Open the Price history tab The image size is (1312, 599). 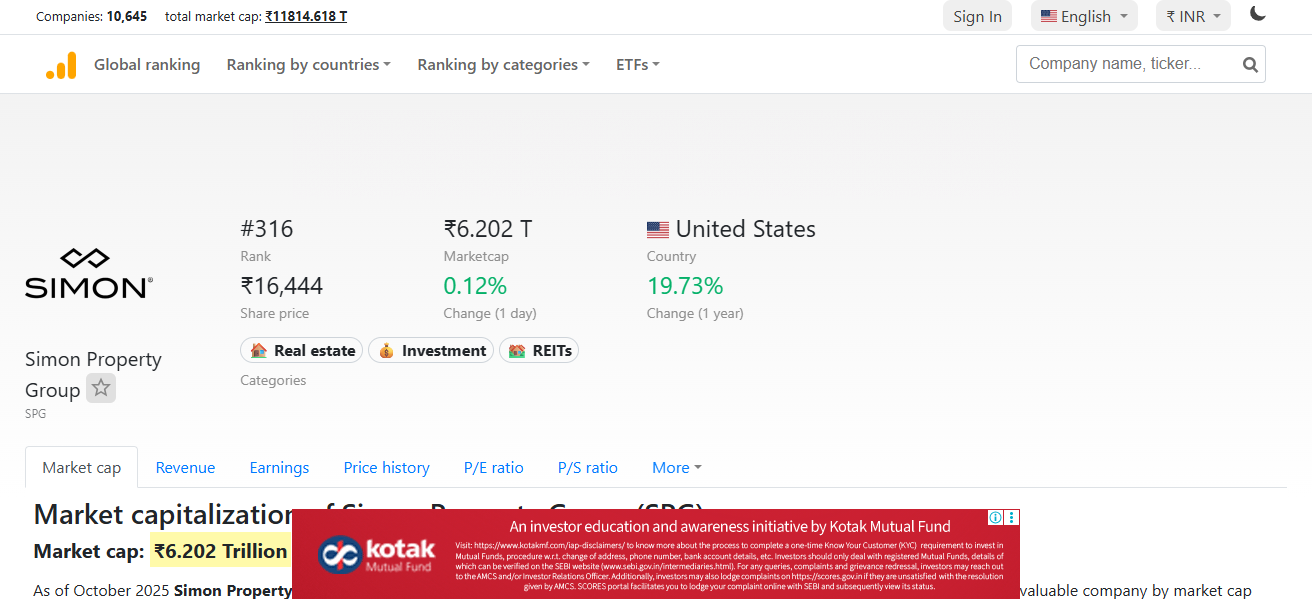(386, 468)
